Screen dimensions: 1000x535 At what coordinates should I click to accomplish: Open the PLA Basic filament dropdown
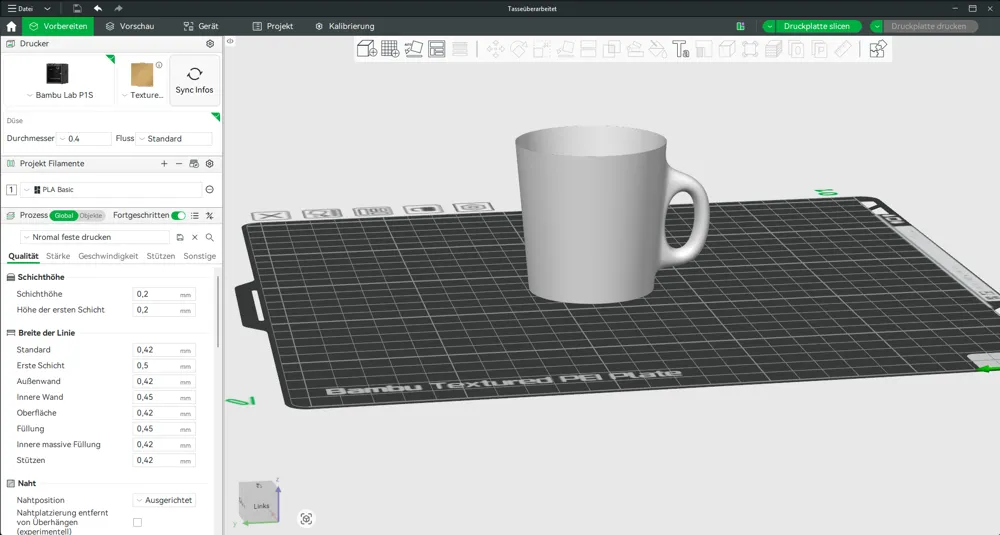112,189
